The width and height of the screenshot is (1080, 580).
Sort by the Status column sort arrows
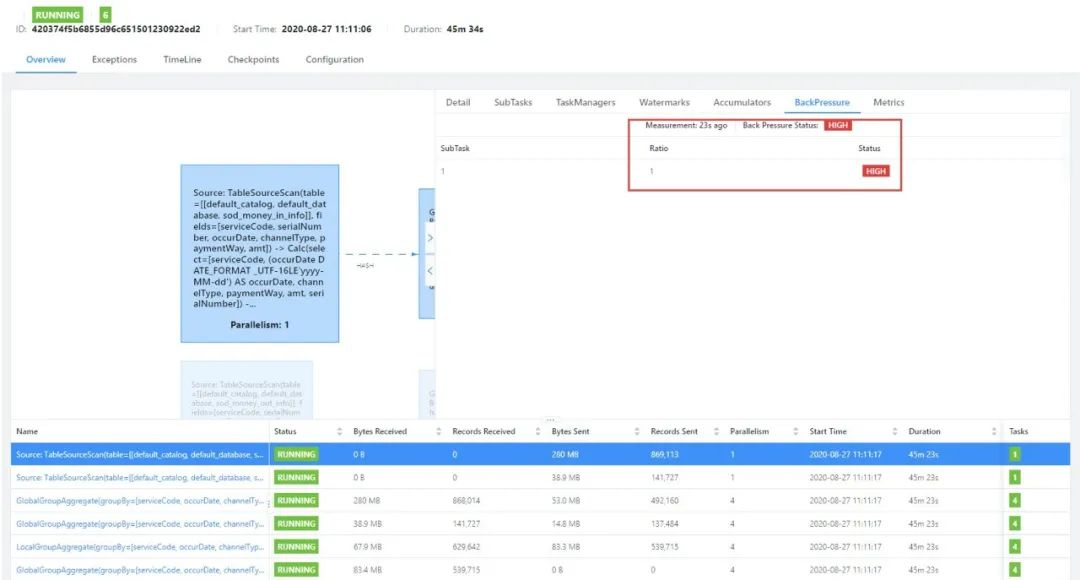[339, 432]
